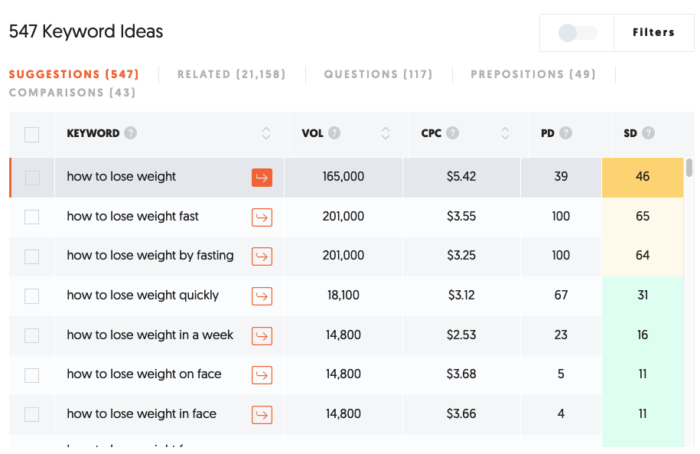700x454 pixels.
Task: Open arrow icon for 'how to lose weight fast'
Action: click(x=262, y=217)
